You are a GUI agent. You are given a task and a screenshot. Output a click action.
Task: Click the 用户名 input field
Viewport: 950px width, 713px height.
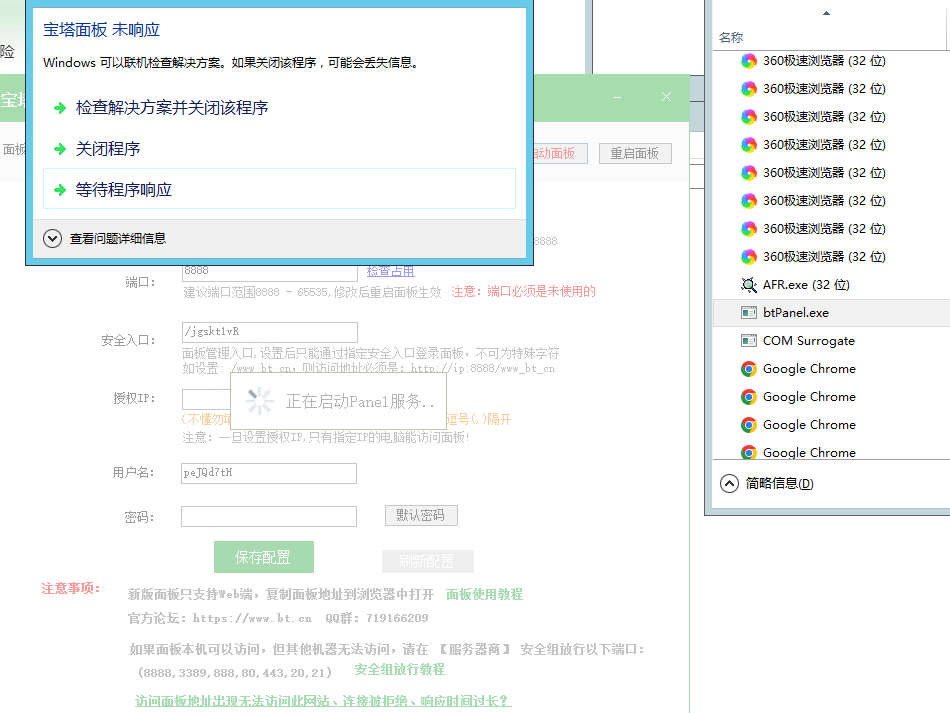click(x=269, y=473)
